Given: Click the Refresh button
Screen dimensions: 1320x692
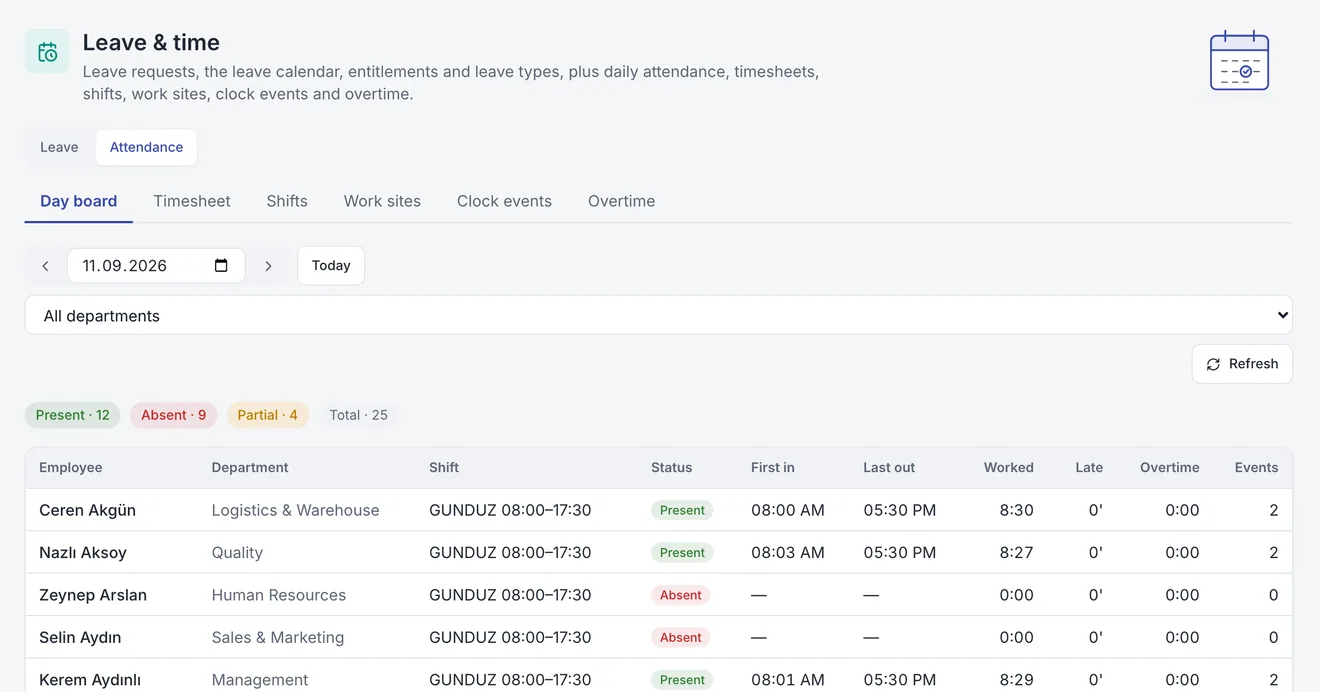Looking at the screenshot, I should (1242, 364).
